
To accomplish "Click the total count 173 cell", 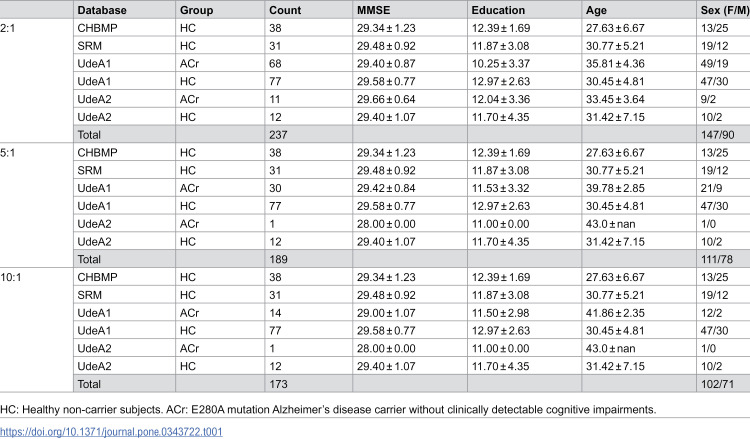I will coord(309,384).
